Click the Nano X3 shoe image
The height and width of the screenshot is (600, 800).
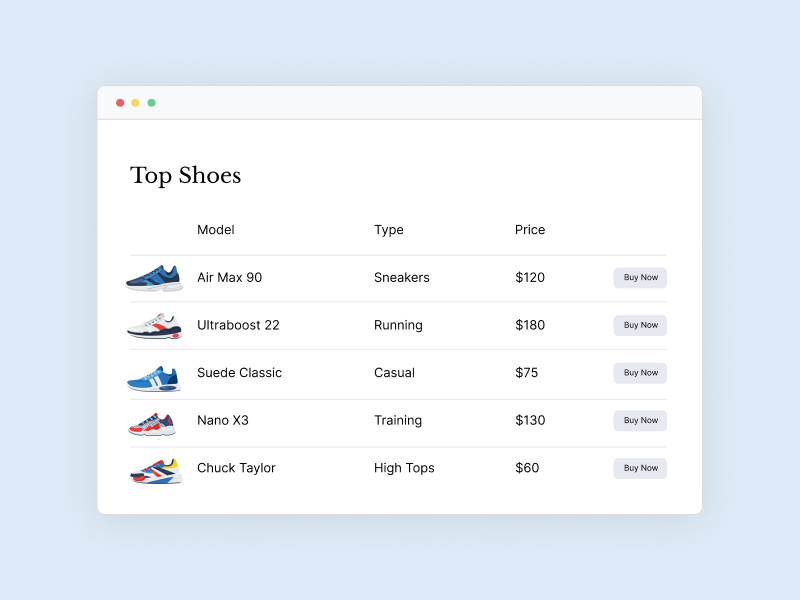click(x=153, y=423)
